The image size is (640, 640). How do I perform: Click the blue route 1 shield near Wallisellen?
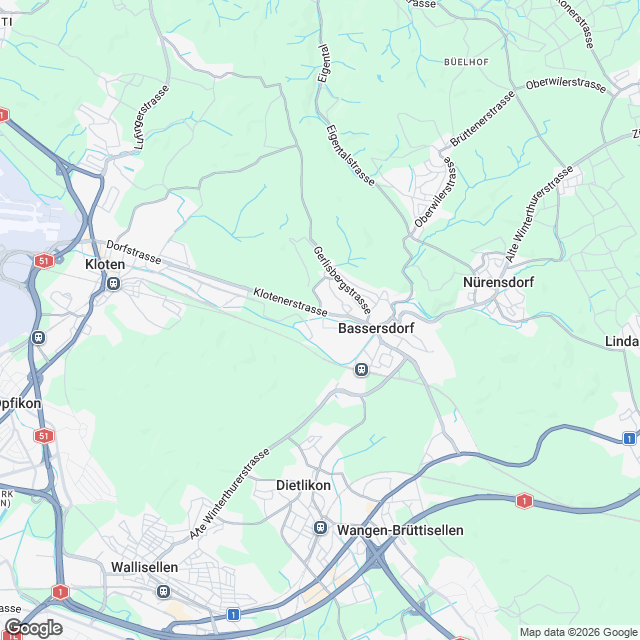pos(233,614)
